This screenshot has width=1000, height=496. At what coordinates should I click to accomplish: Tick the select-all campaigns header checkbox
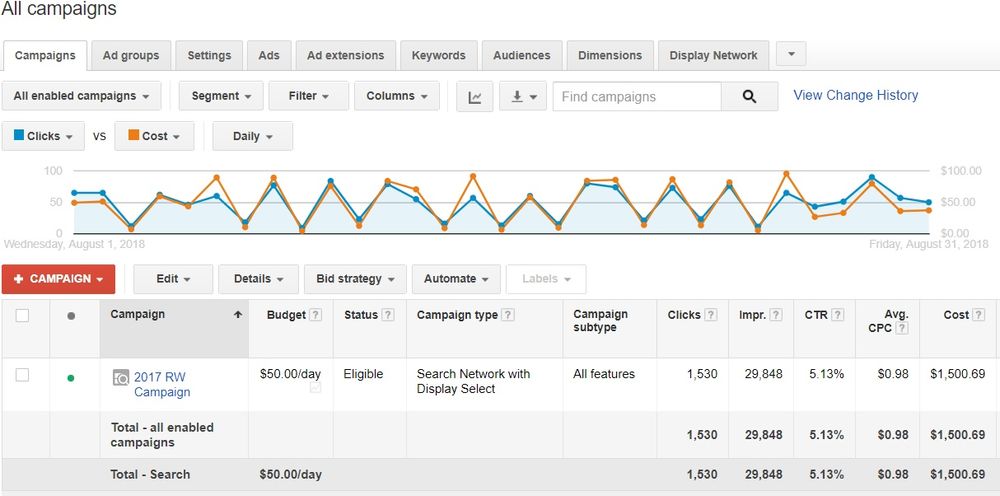23,315
